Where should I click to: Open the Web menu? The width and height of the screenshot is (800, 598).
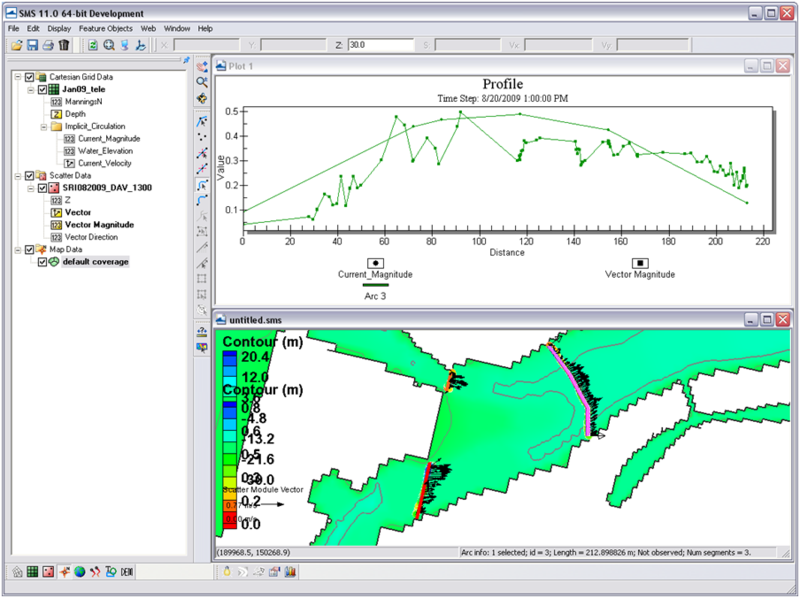[148, 29]
